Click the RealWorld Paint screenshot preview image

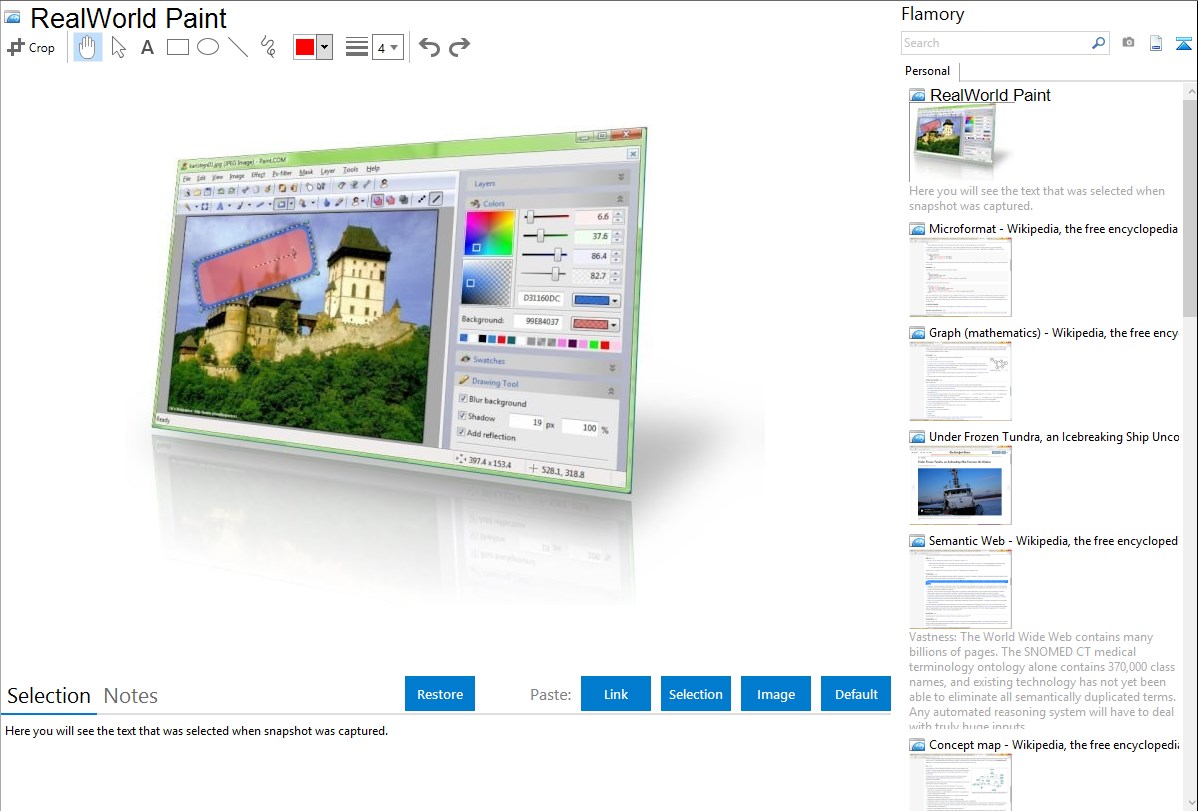(400, 310)
